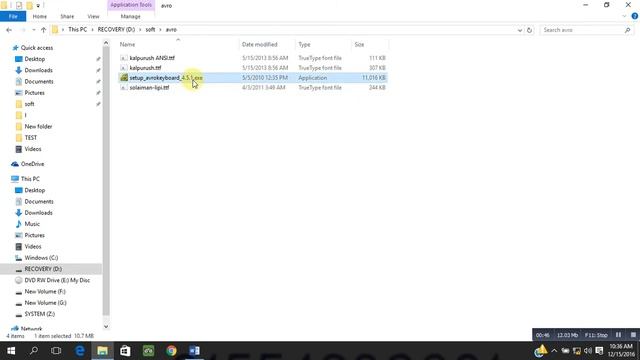Open the View ribbon tab
The width and height of the screenshot is (640, 360).
pos(93,16)
